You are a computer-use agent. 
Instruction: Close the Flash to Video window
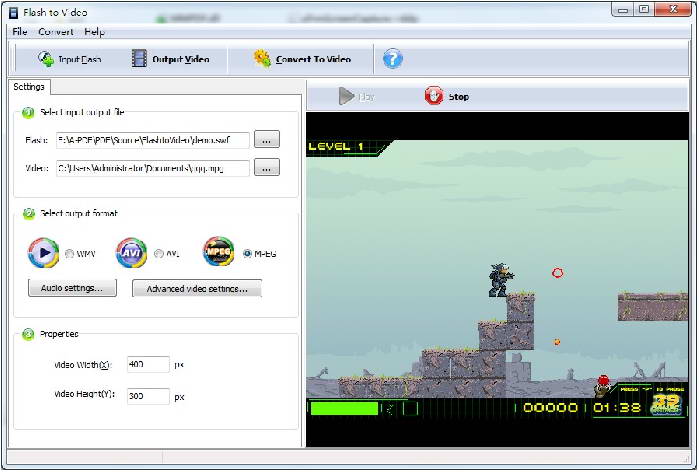(673, 9)
